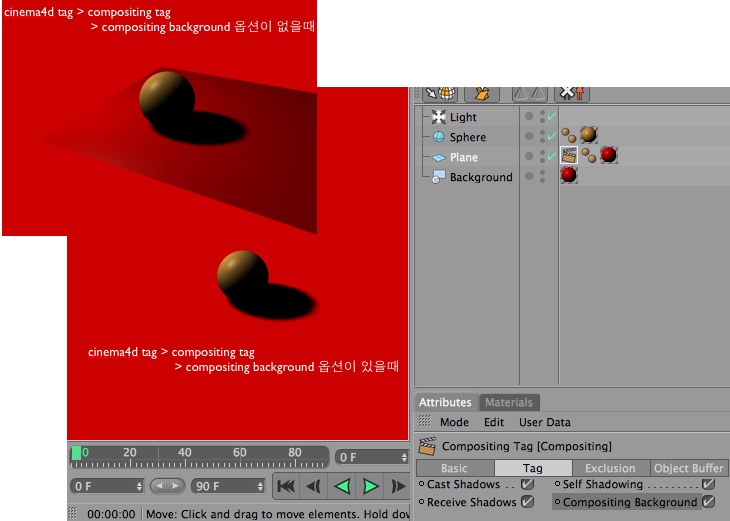Viewport: 730px width, 521px height.
Task: Open the Exclusion tab
Action: click(610, 468)
